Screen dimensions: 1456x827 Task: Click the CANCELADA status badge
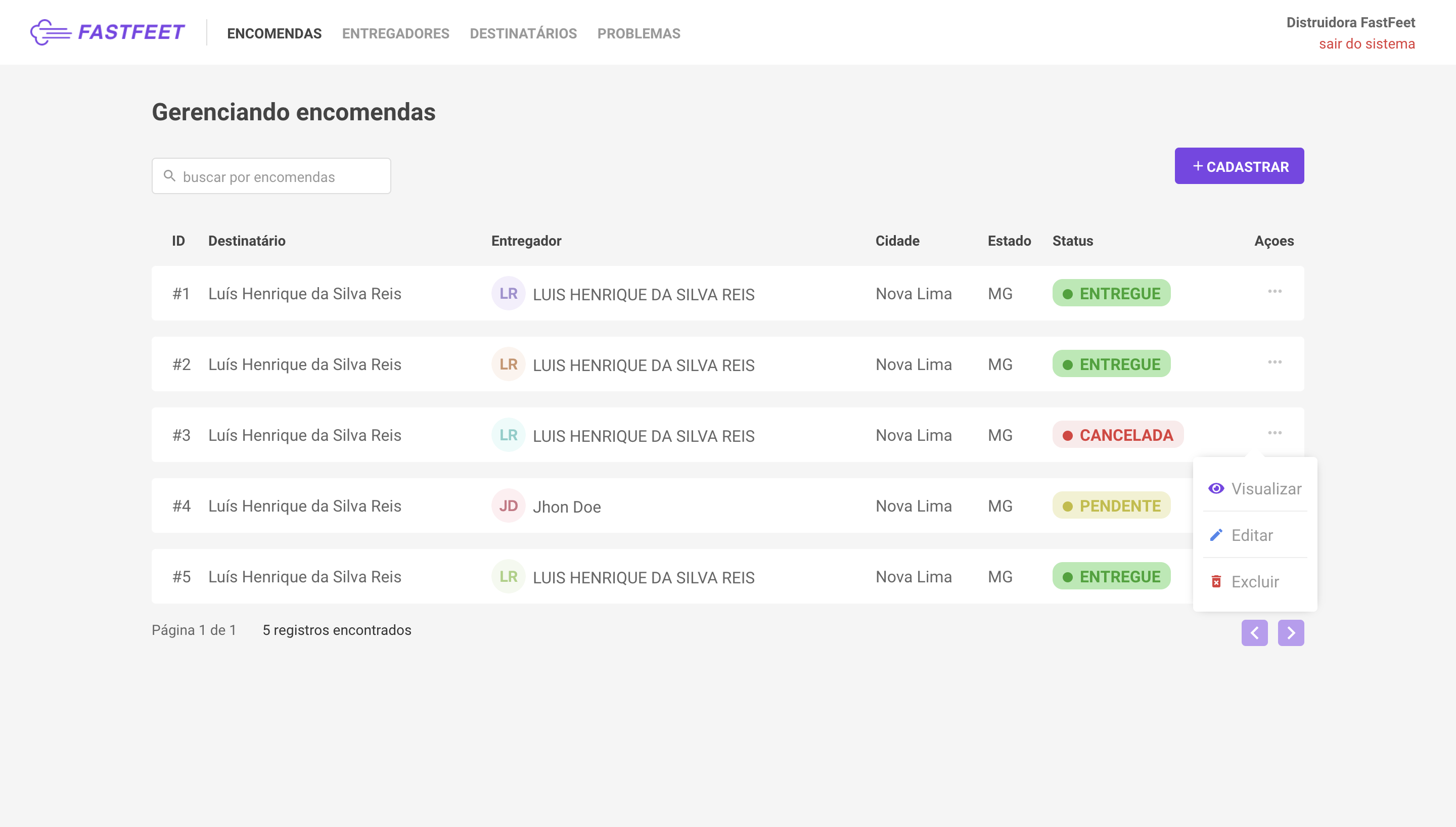point(1117,435)
